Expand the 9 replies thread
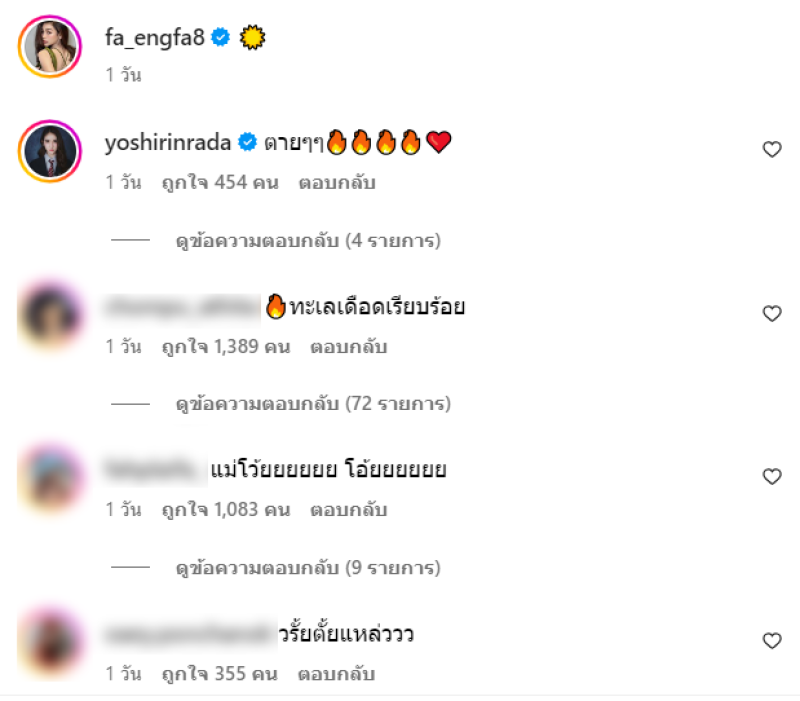Image resolution: width=800 pixels, height=701 pixels. (x=308, y=567)
